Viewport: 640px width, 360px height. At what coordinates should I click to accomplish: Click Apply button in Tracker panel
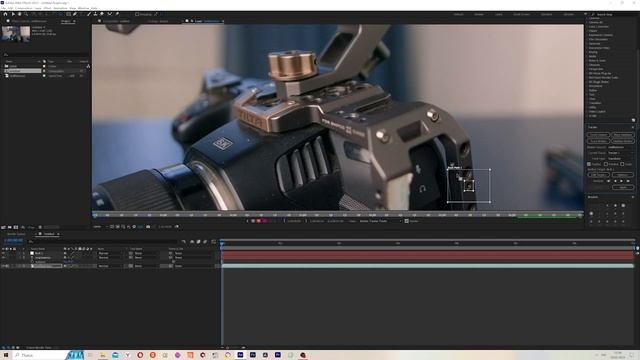click(622, 187)
